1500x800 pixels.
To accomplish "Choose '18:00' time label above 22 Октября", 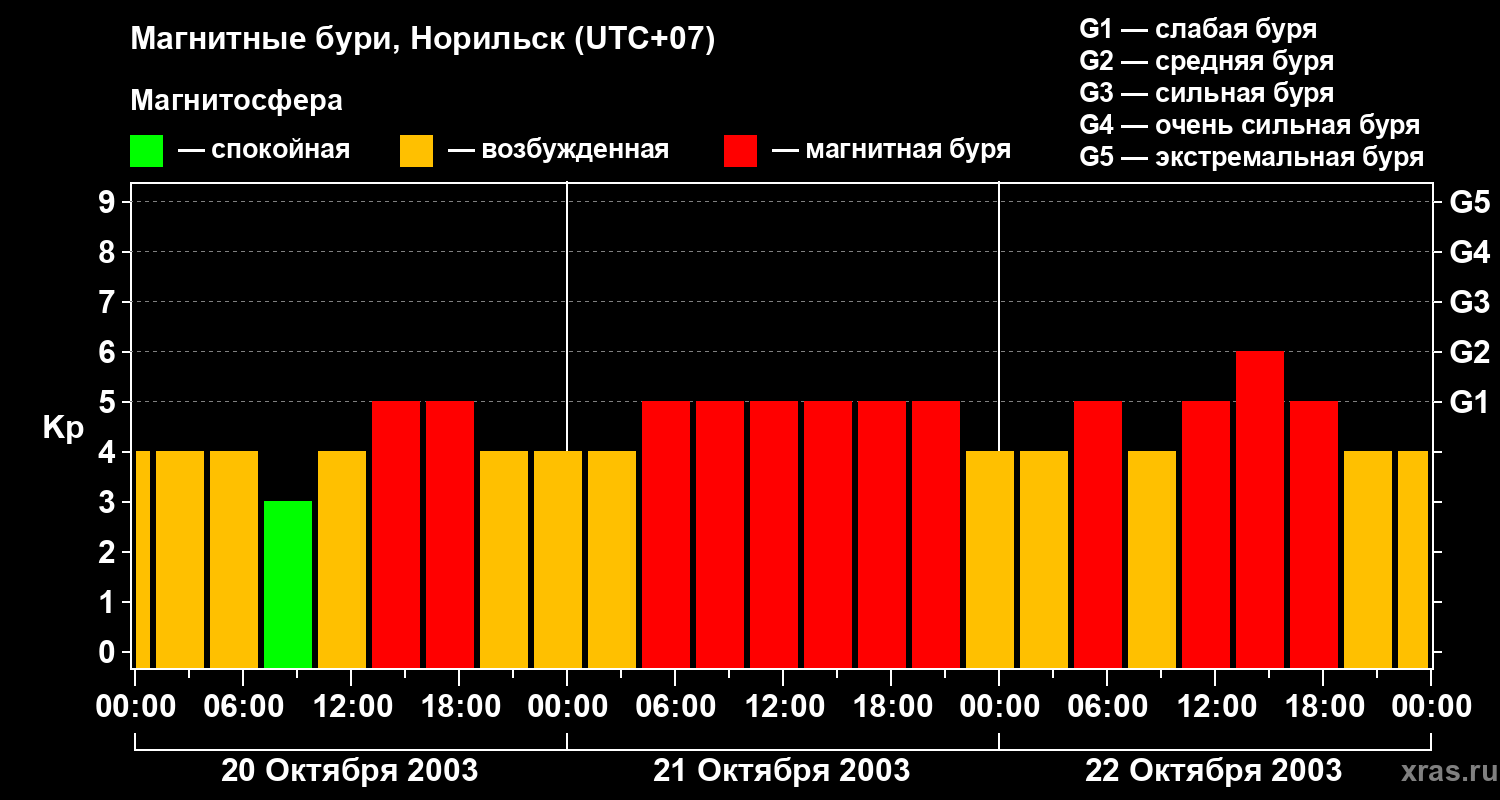I will (x=1323, y=706).
